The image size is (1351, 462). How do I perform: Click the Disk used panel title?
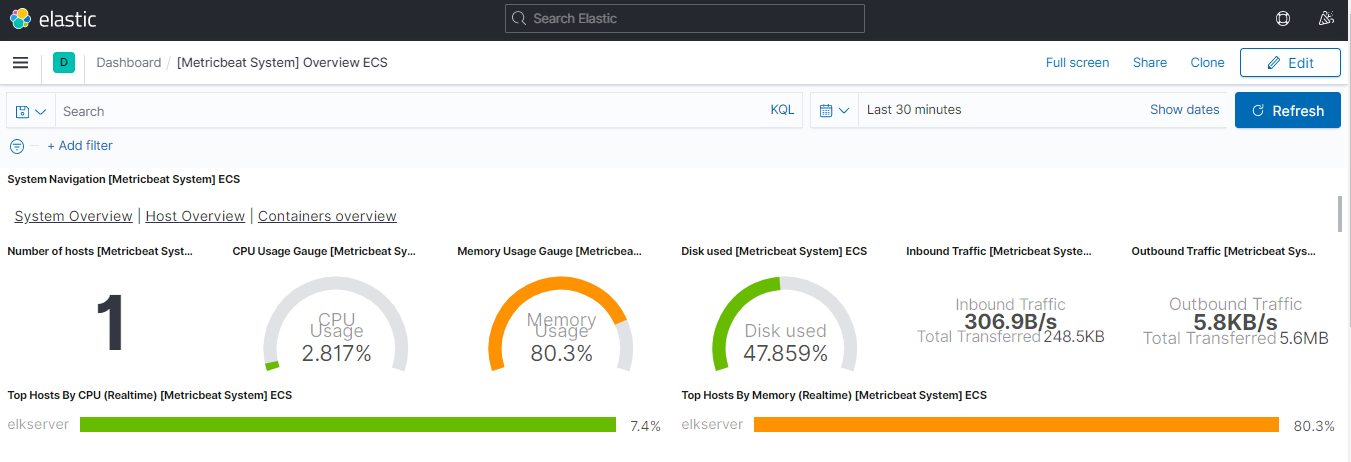(x=774, y=251)
